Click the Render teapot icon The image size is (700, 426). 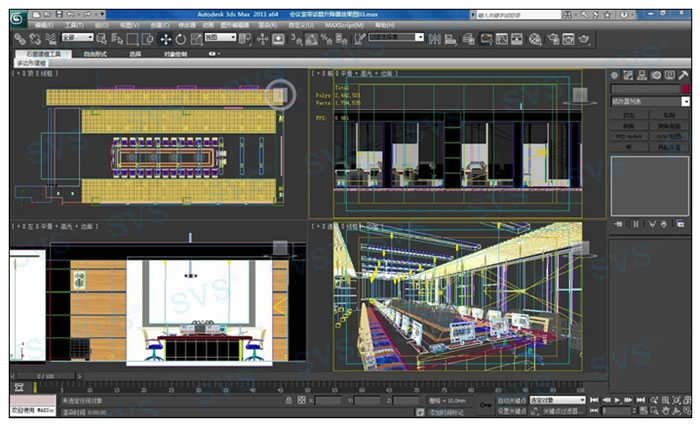coord(584,38)
